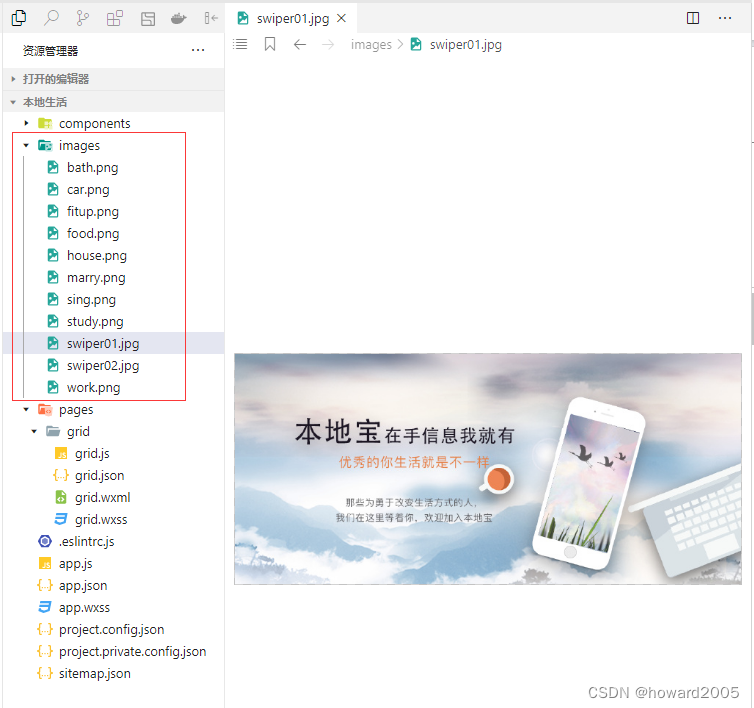Expand the 打开的编辑器 section
This screenshot has height=708, width=754.
pos(113,79)
